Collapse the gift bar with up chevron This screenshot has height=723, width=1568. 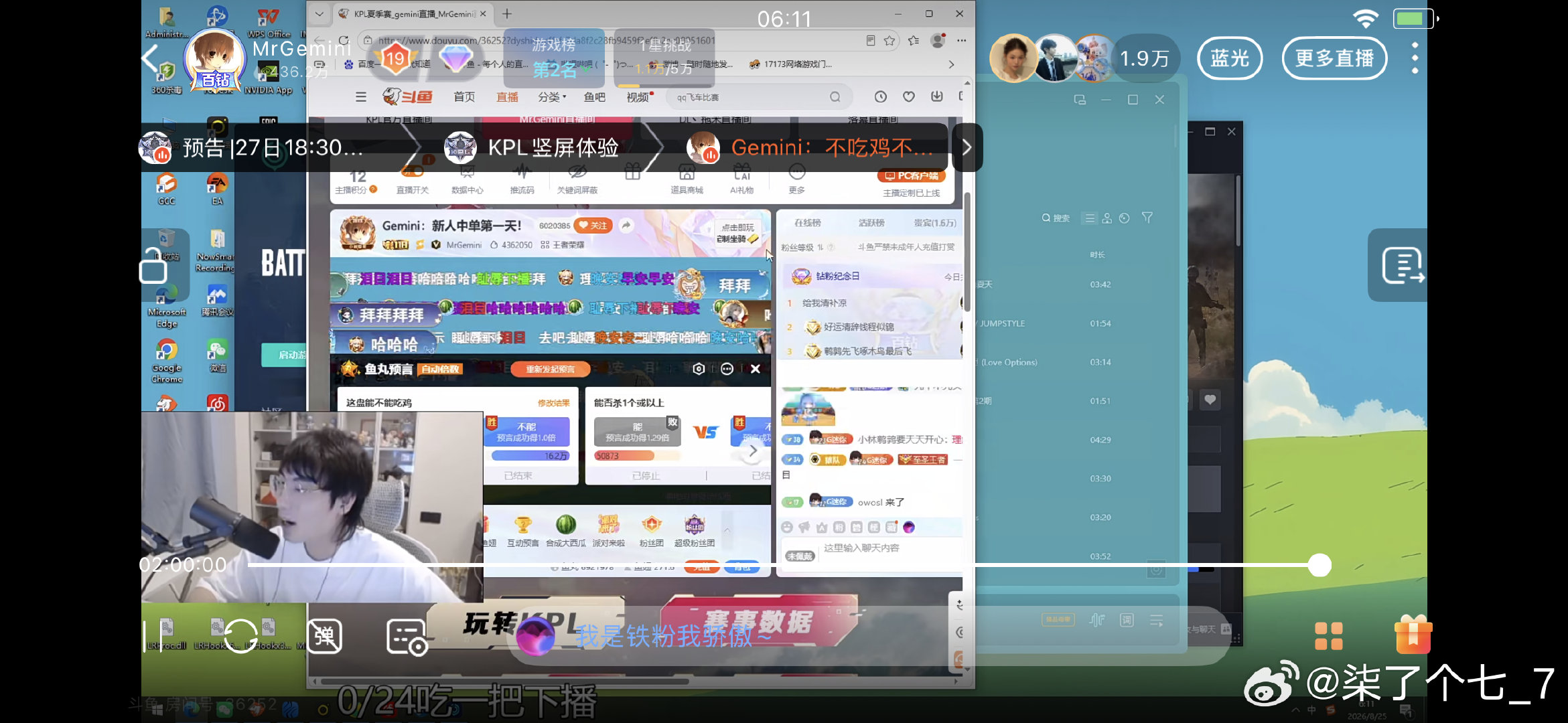pyautogui.click(x=727, y=530)
